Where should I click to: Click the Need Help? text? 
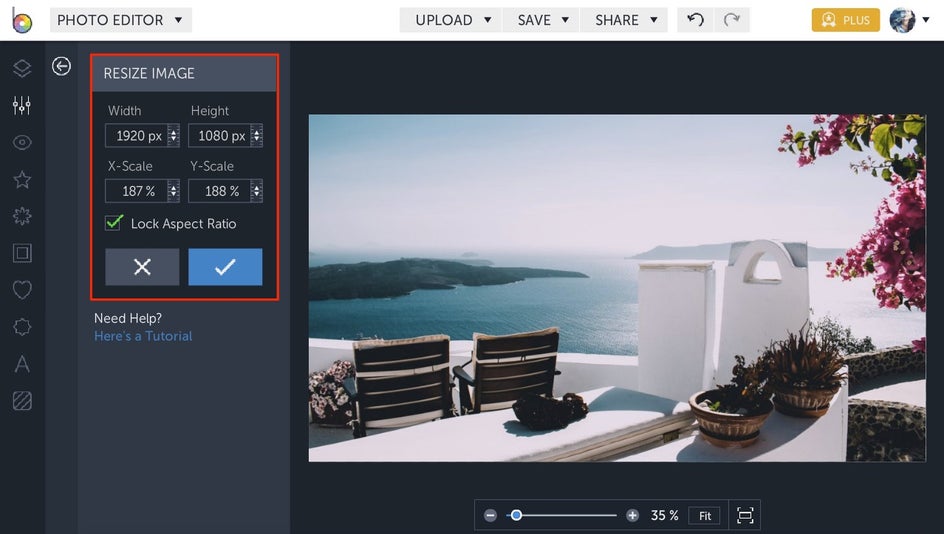pos(128,318)
